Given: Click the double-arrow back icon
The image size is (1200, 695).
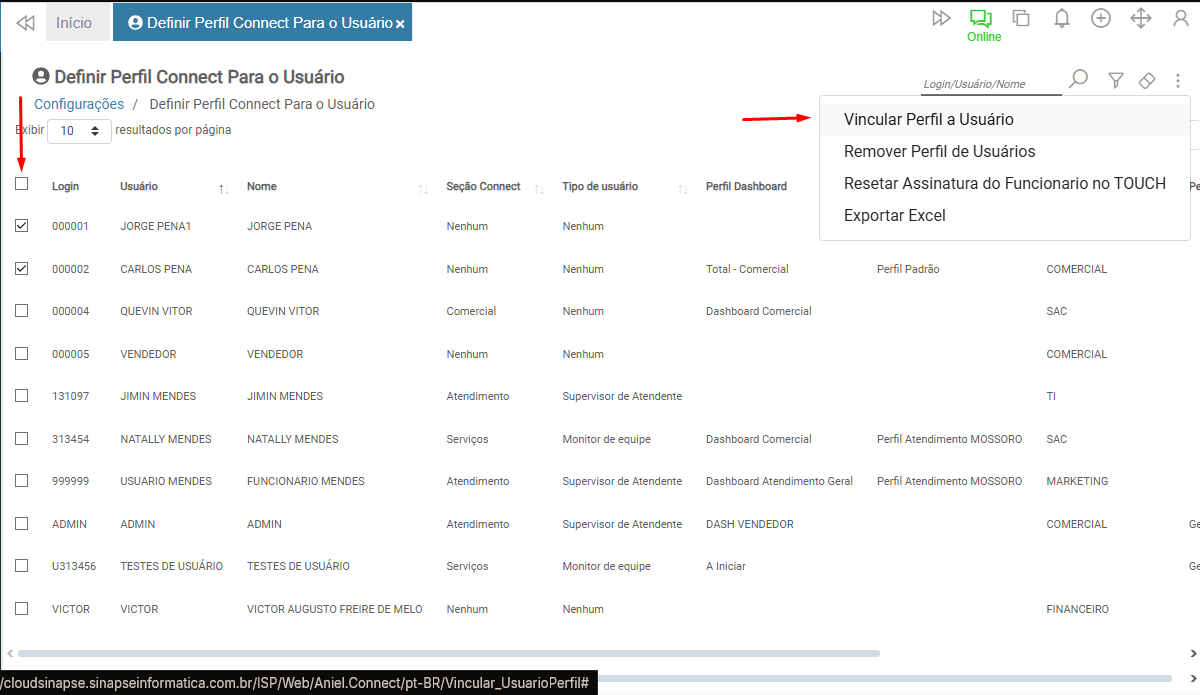Looking at the screenshot, I should pos(25,22).
